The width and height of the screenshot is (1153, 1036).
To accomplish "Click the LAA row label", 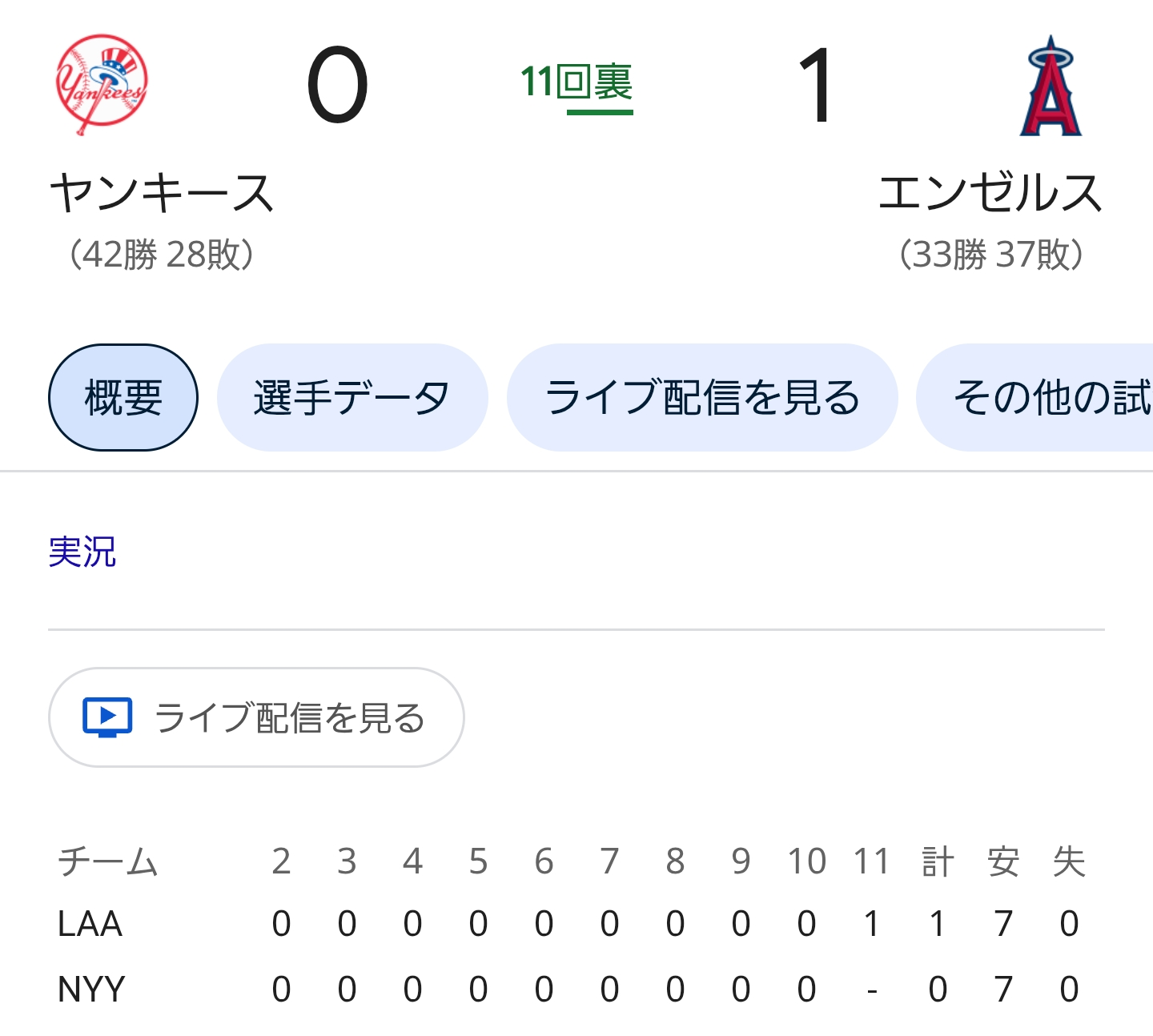I will [90, 924].
